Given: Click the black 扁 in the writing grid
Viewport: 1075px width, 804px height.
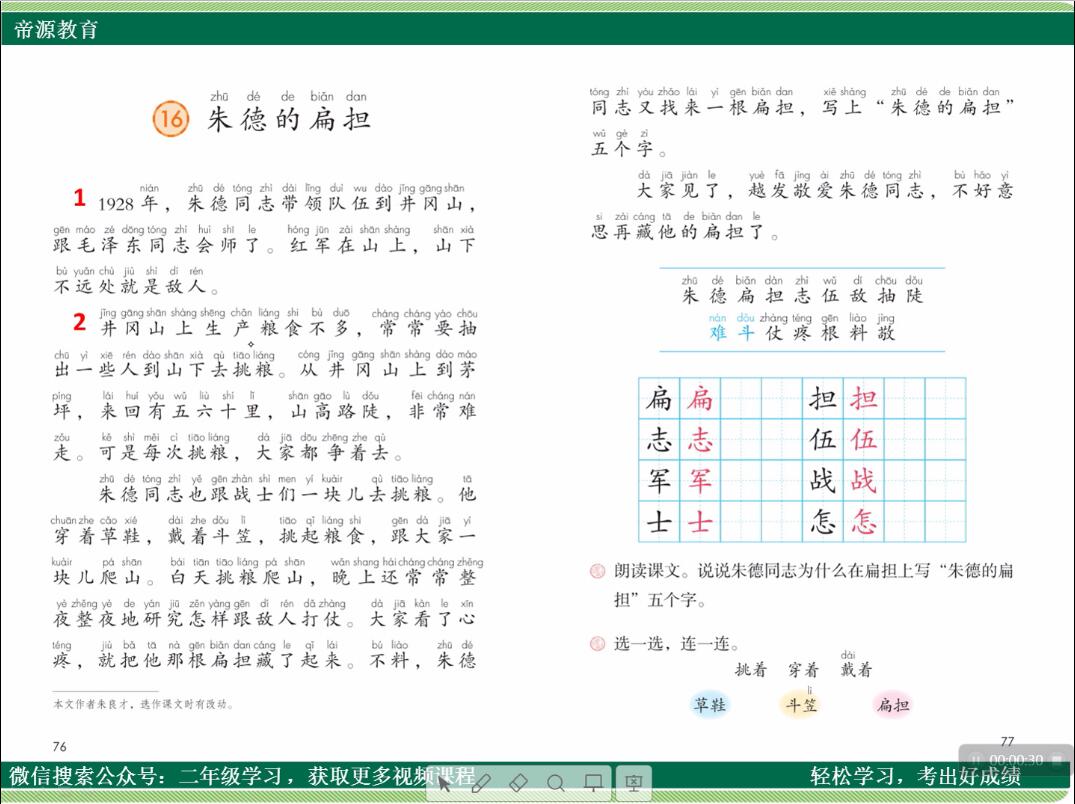Looking at the screenshot, I should [x=659, y=398].
